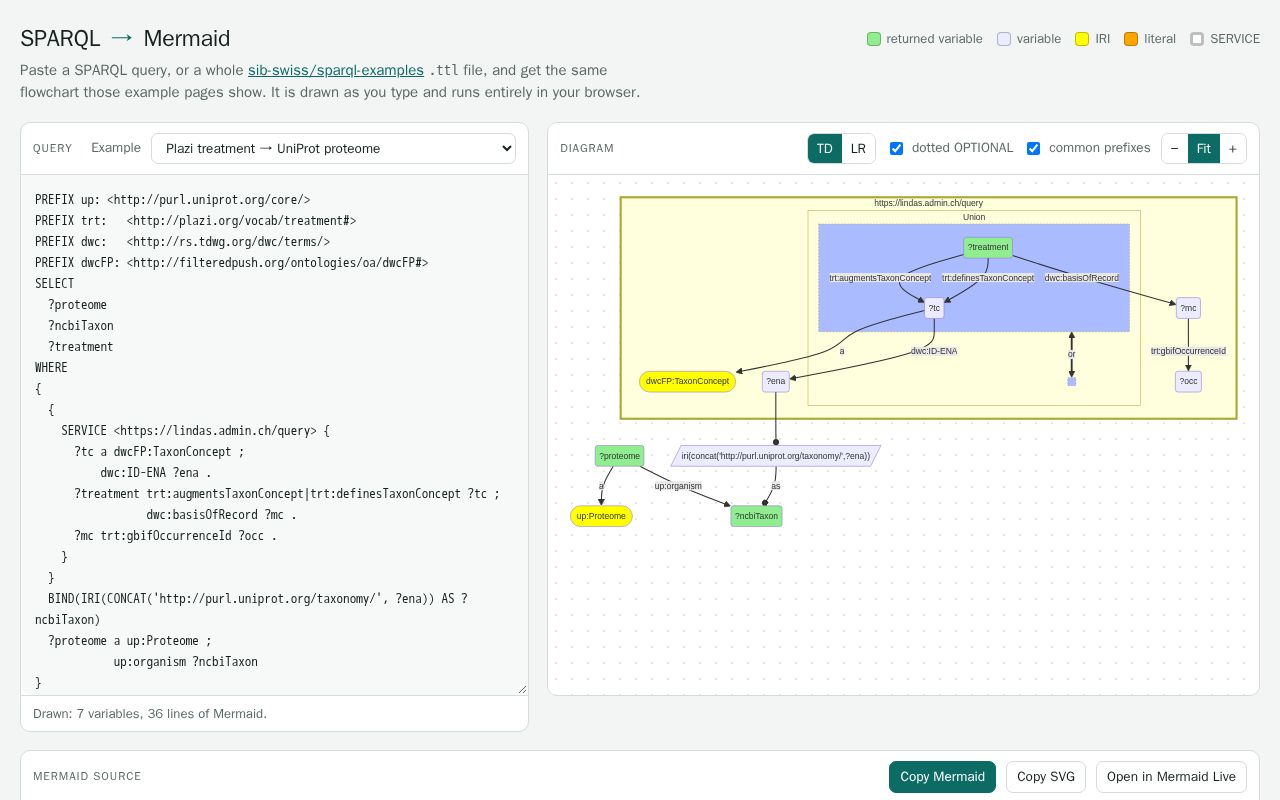Image resolution: width=1280 pixels, height=800 pixels.
Task: Select the up:Proteome IRI node
Action: coord(601,516)
